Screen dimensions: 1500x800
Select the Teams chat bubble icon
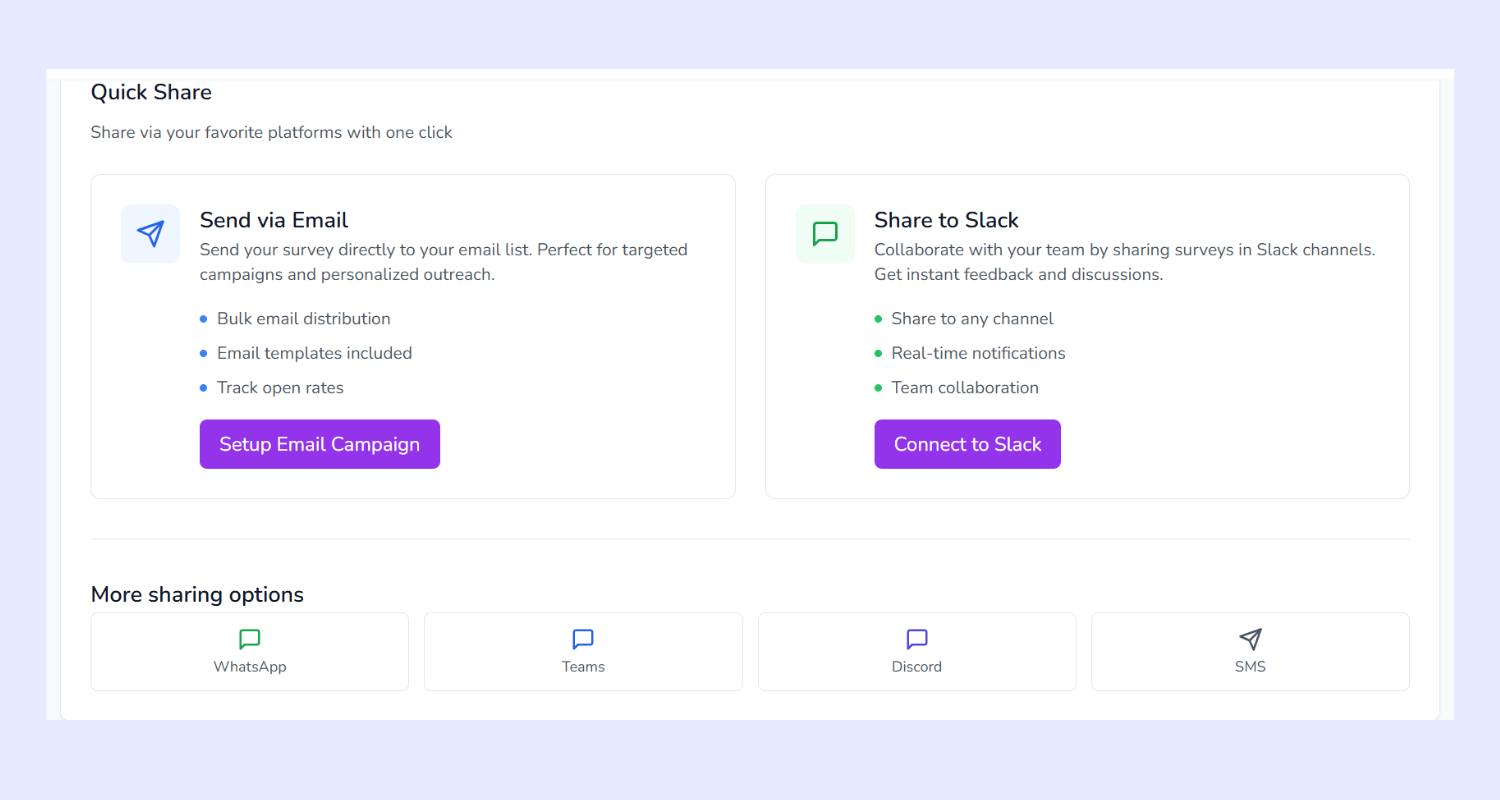(x=583, y=639)
